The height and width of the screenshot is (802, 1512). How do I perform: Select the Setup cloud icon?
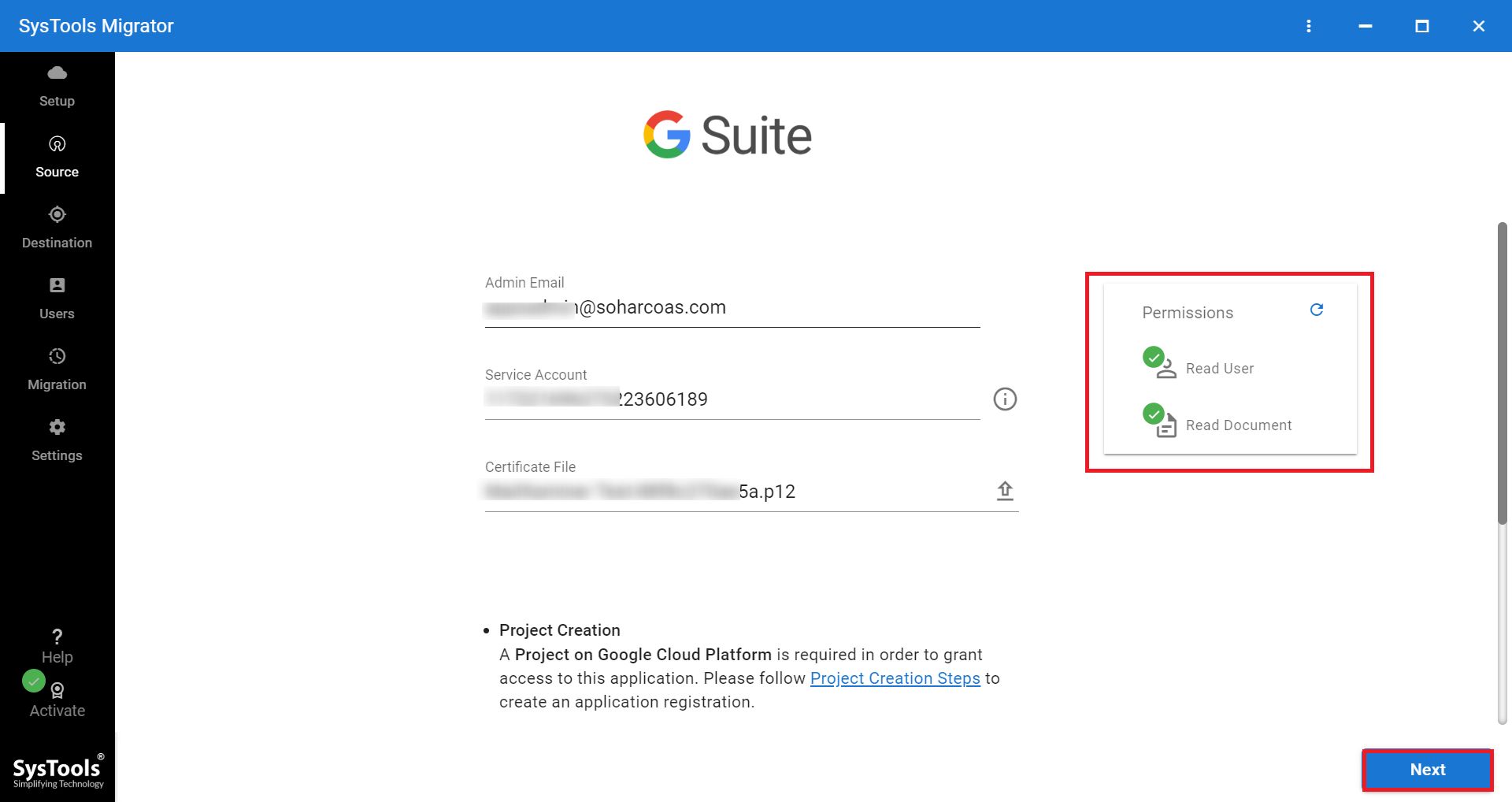pyautogui.click(x=56, y=72)
